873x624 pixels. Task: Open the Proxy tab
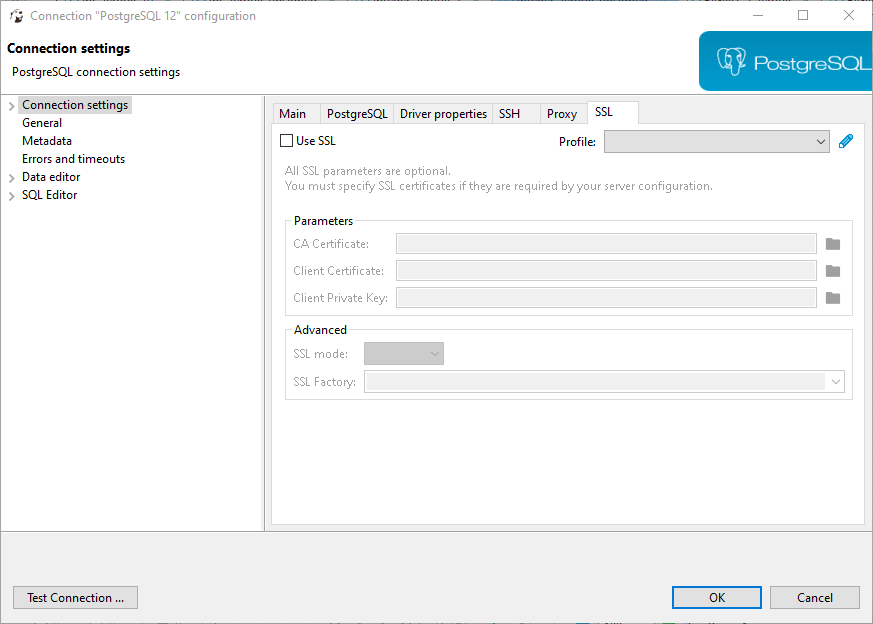[562, 114]
